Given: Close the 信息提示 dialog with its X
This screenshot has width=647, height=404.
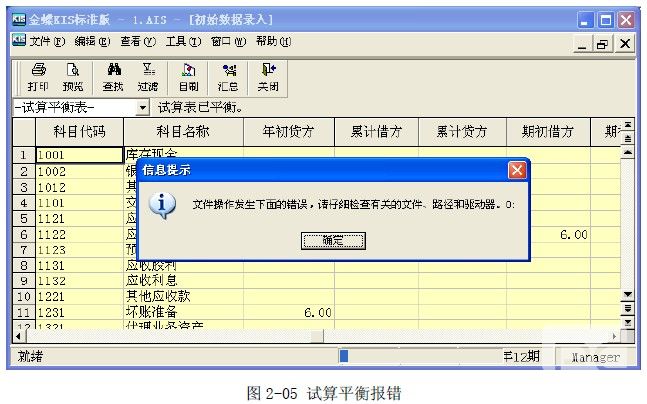Looking at the screenshot, I should 517,170.
